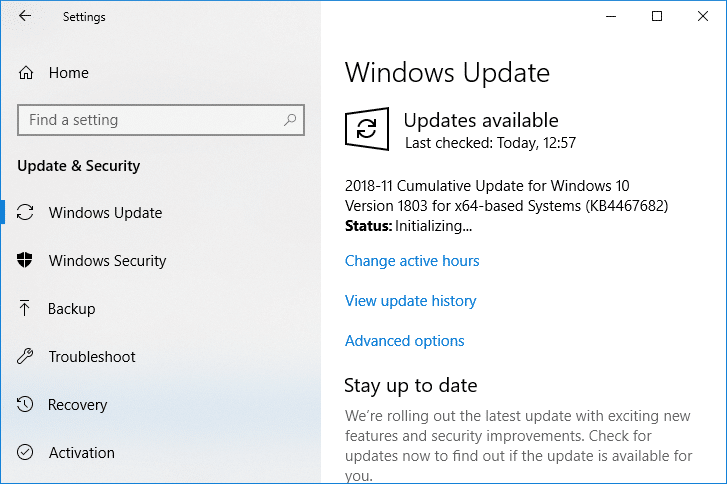The width and height of the screenshot is (727, 484).
Task: Click the Windows Security shield icon
Action: tap(26, 261)
